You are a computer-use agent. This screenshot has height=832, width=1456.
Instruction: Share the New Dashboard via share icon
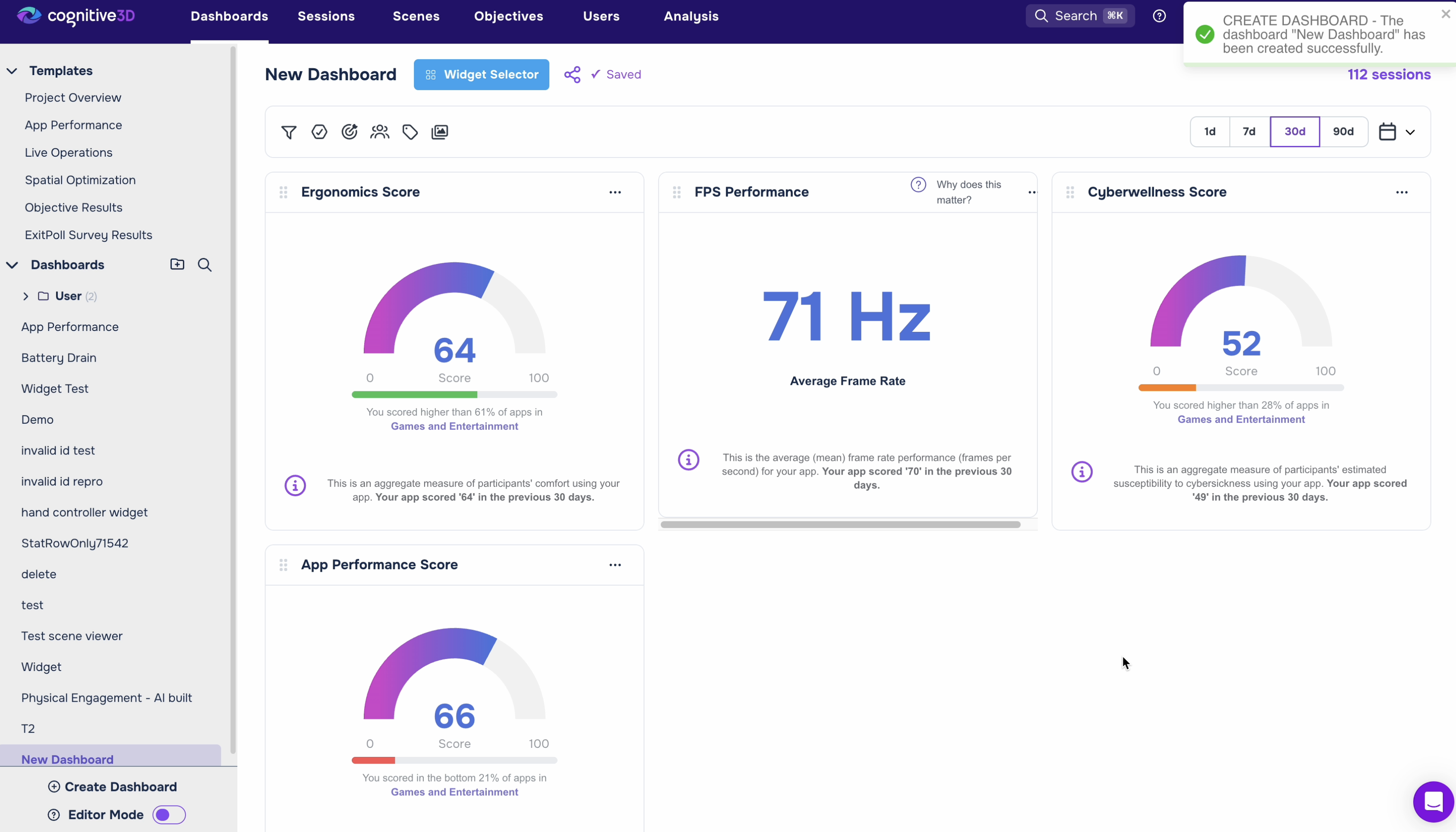pos(572,75)
